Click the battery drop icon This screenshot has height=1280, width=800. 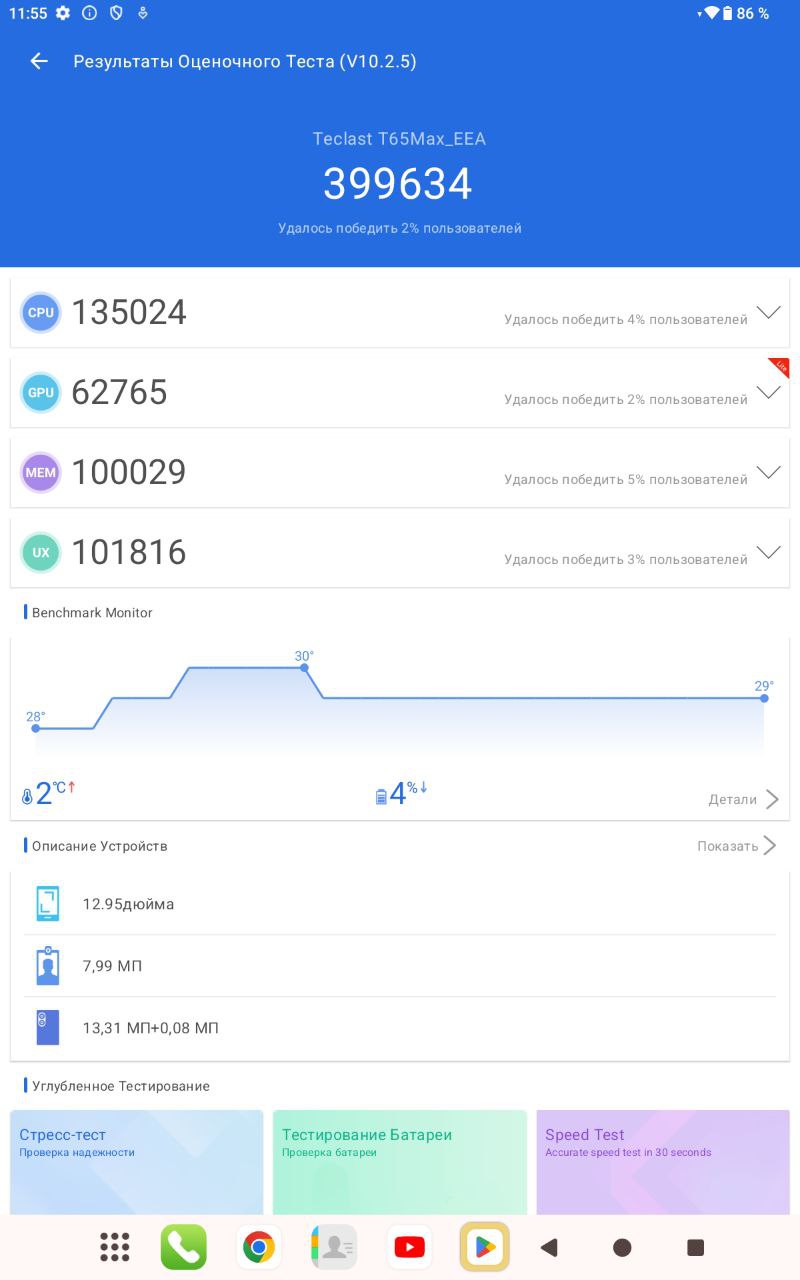pyautogui.click(x=381, y=797)
